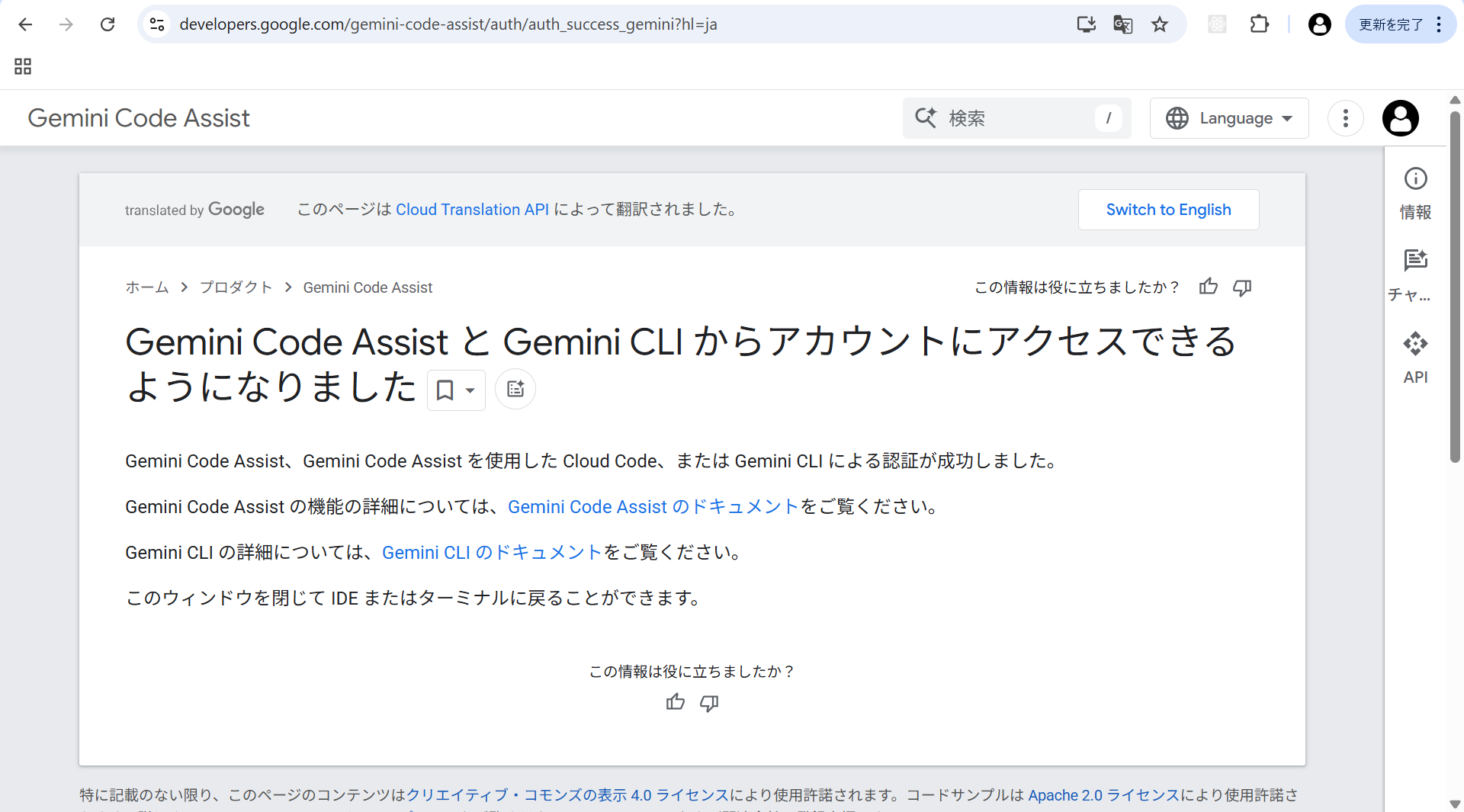This screenshot has height=812, width=1464.
Task: Open the Extensions puzzle icon
Action: coord(1260,24)
